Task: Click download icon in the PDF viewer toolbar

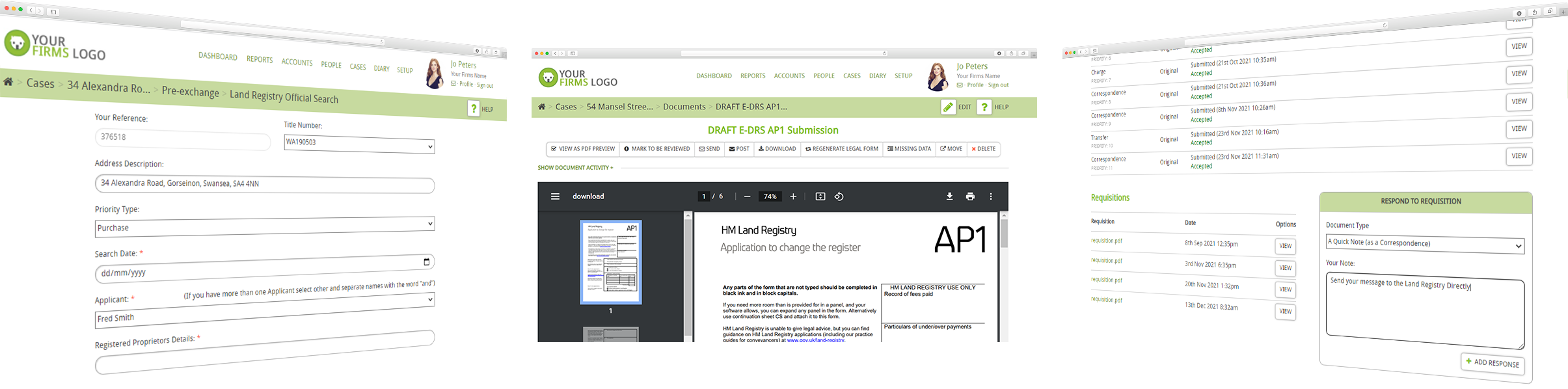Action: point(950,196)
